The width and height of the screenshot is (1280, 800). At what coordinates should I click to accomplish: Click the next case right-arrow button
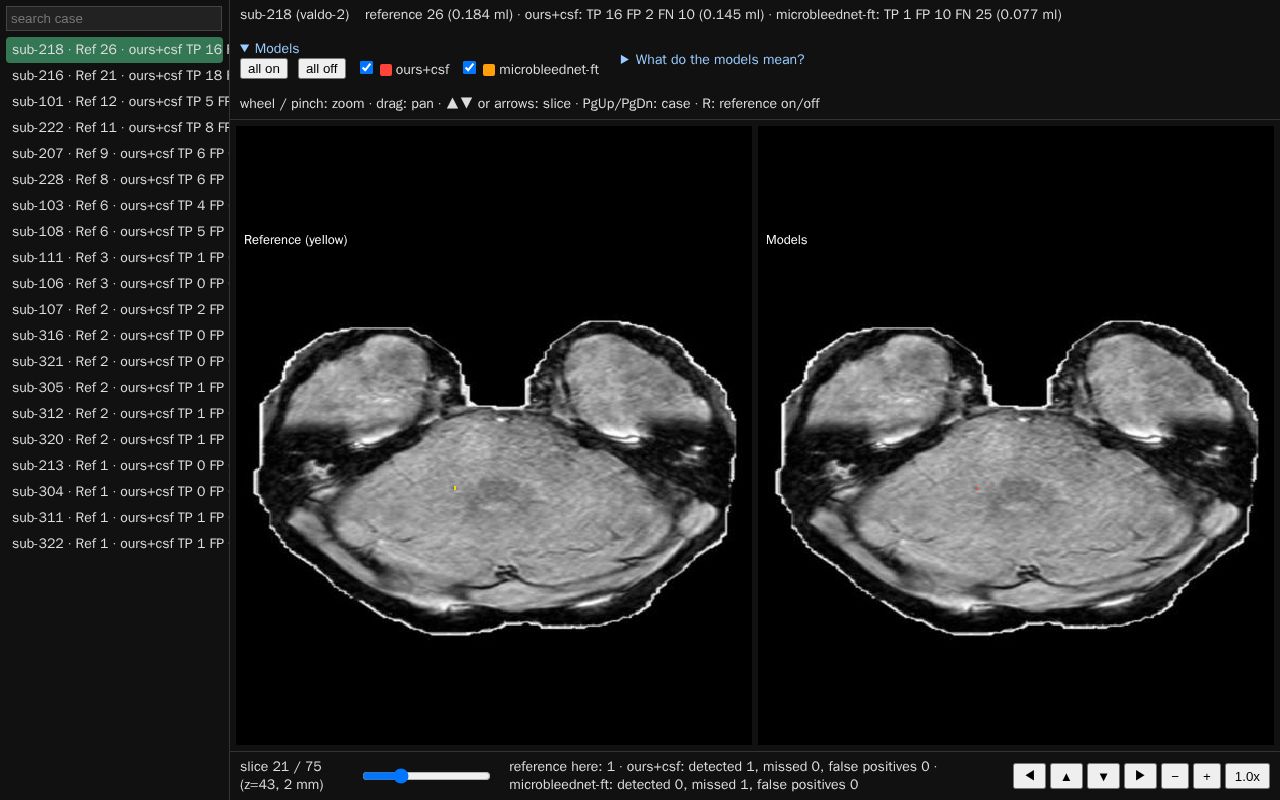click(x=1140, y=776)
